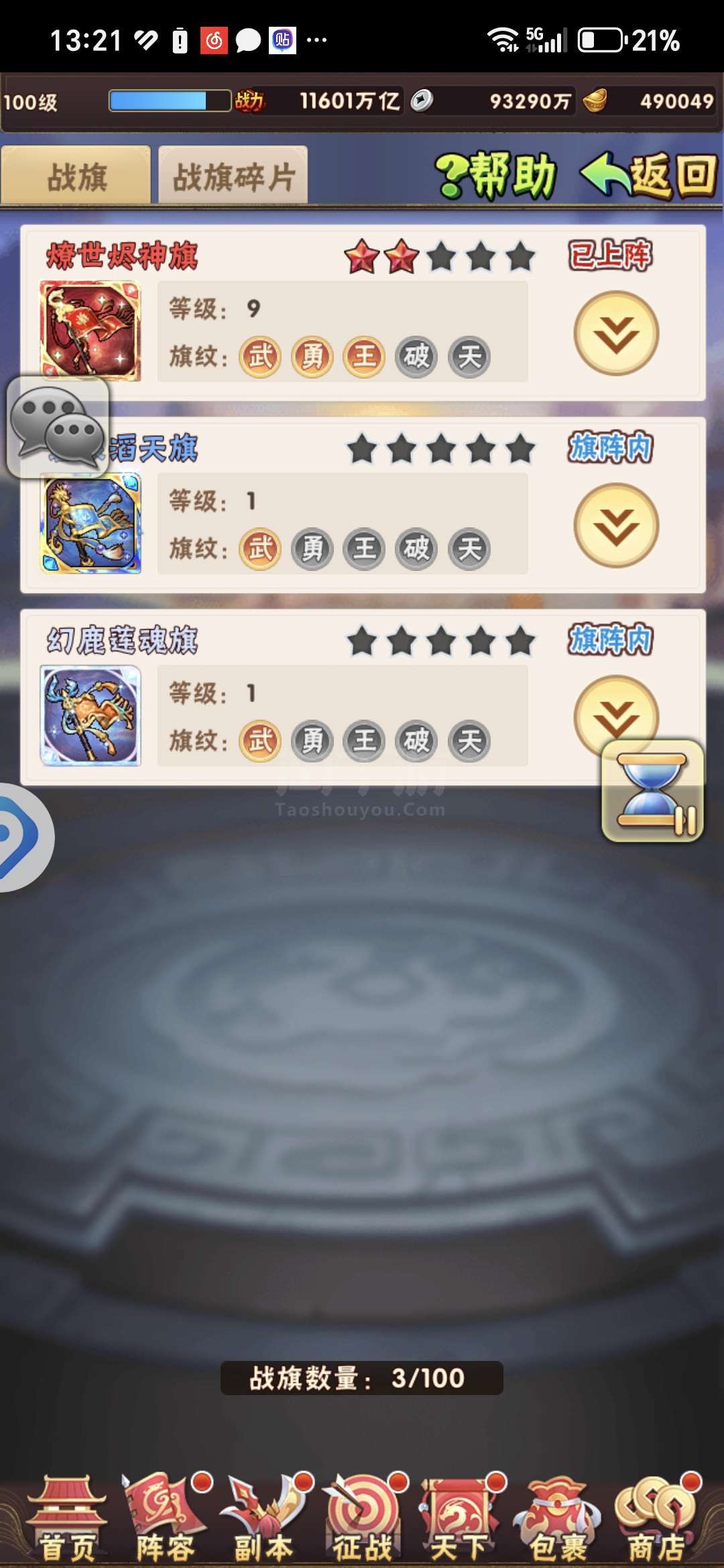The image size is (724, 1568).
Task: Open 商店 shop coins icon
Action: coord(657,1519)
